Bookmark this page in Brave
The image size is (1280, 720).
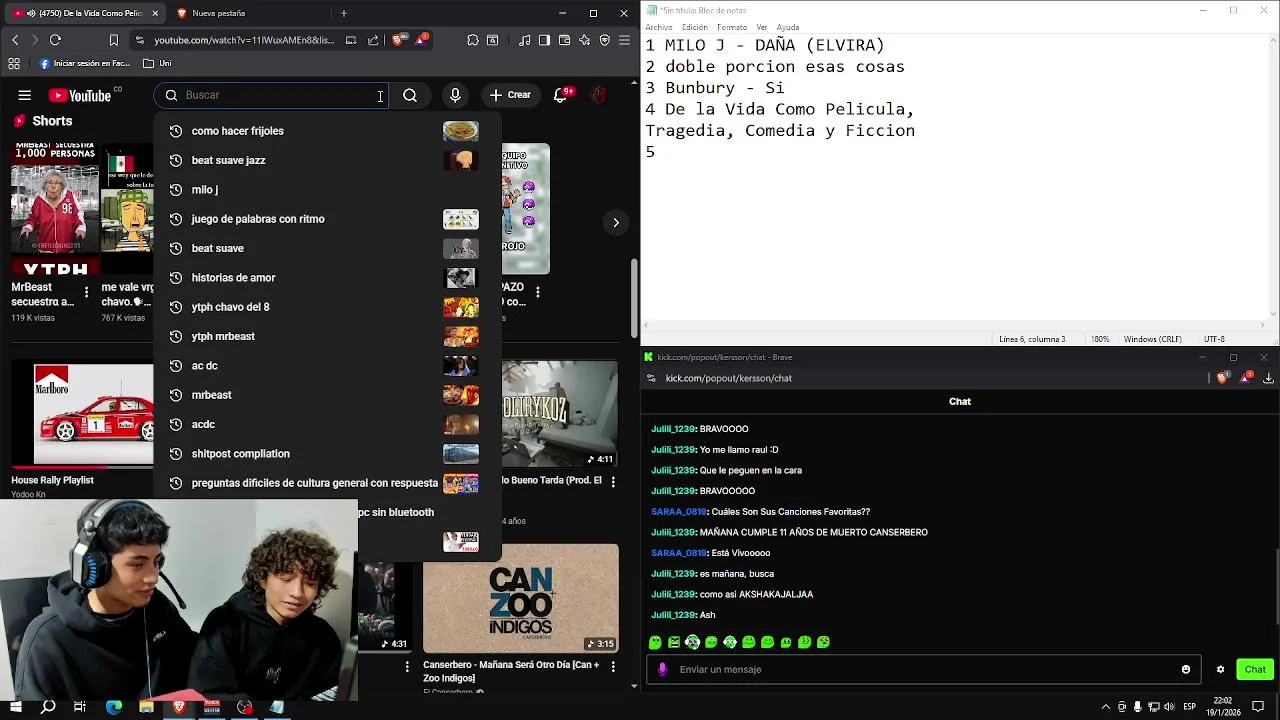[113, 40]
